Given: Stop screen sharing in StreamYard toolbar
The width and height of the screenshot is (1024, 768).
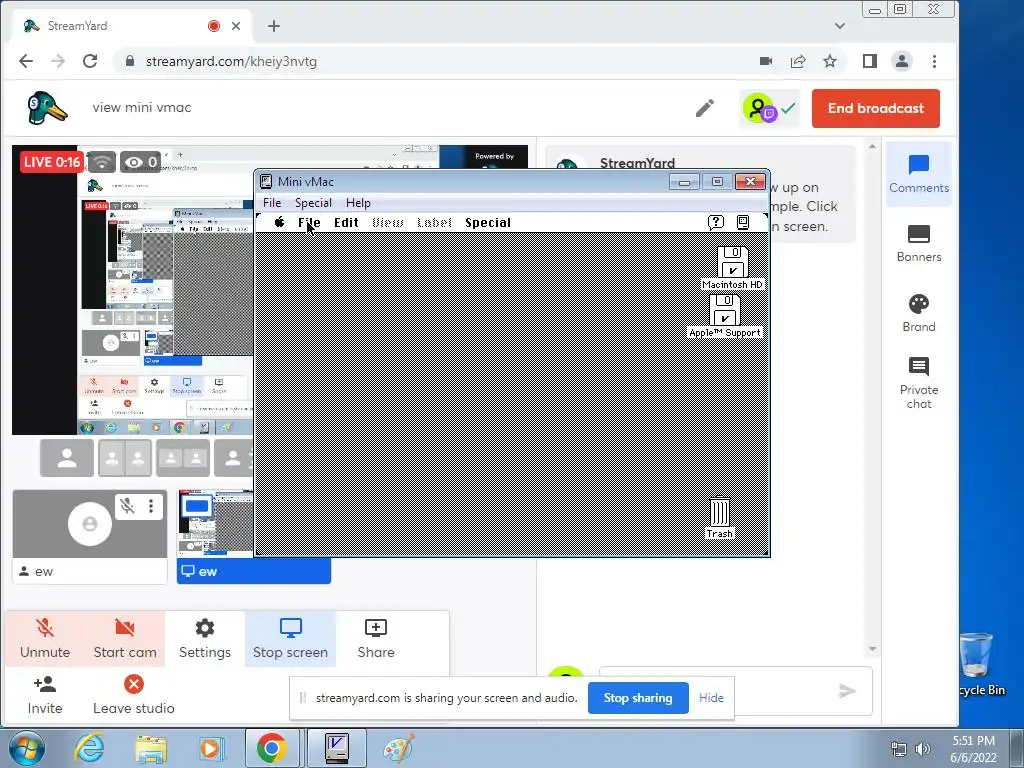Looking at the screenshot, I should tap(291, 639).
